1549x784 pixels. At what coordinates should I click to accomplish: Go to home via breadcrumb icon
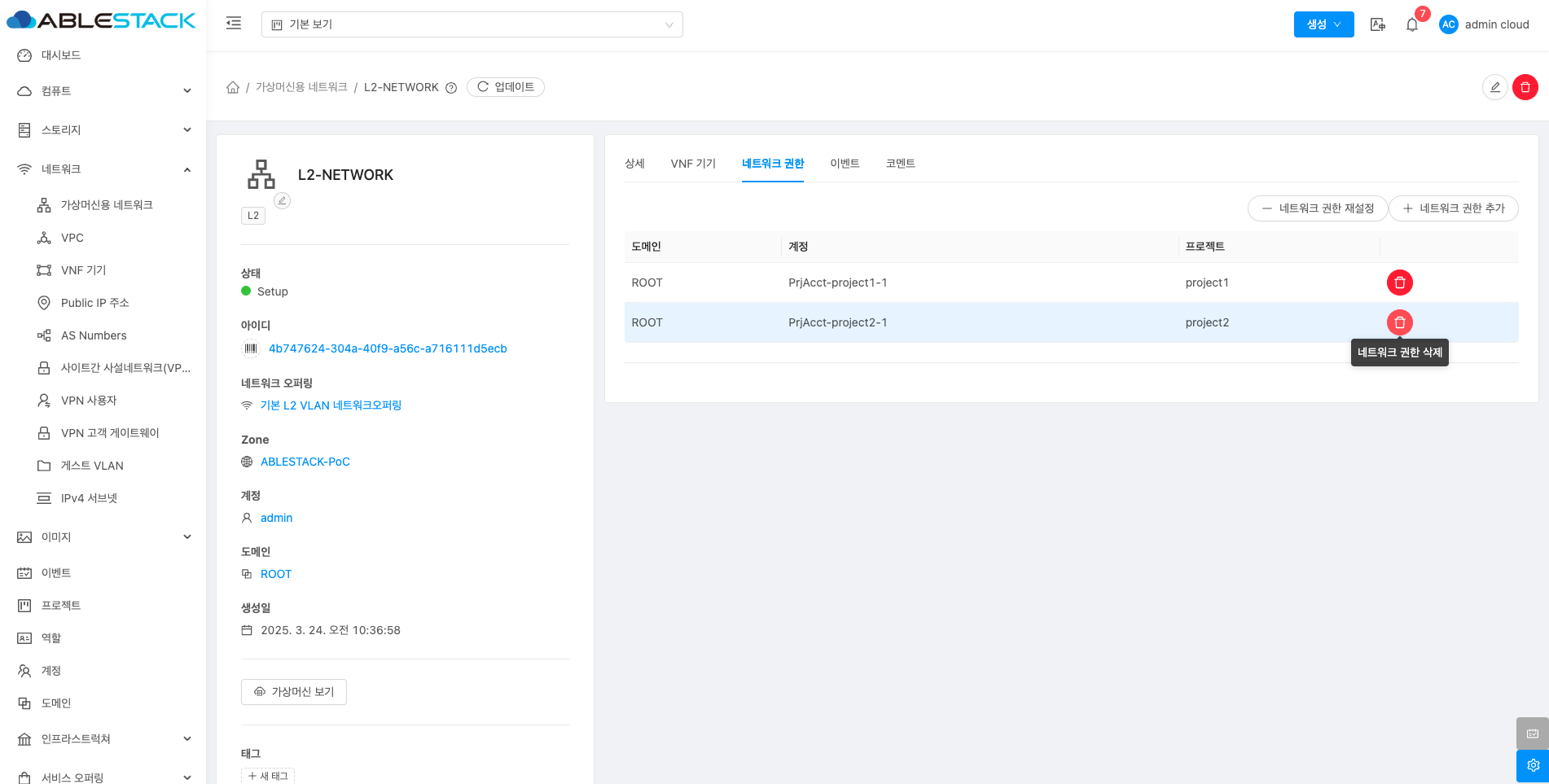[233, 87]
